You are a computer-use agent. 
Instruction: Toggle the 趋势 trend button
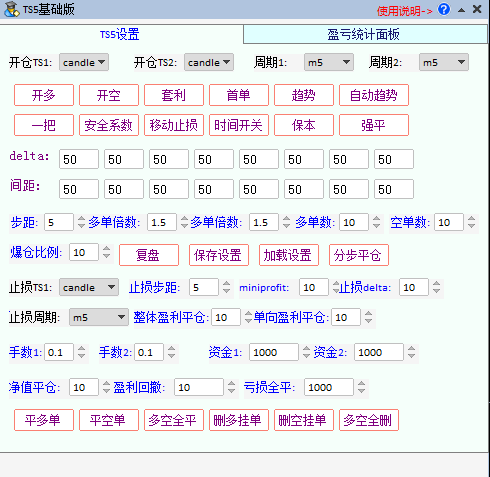304,95
